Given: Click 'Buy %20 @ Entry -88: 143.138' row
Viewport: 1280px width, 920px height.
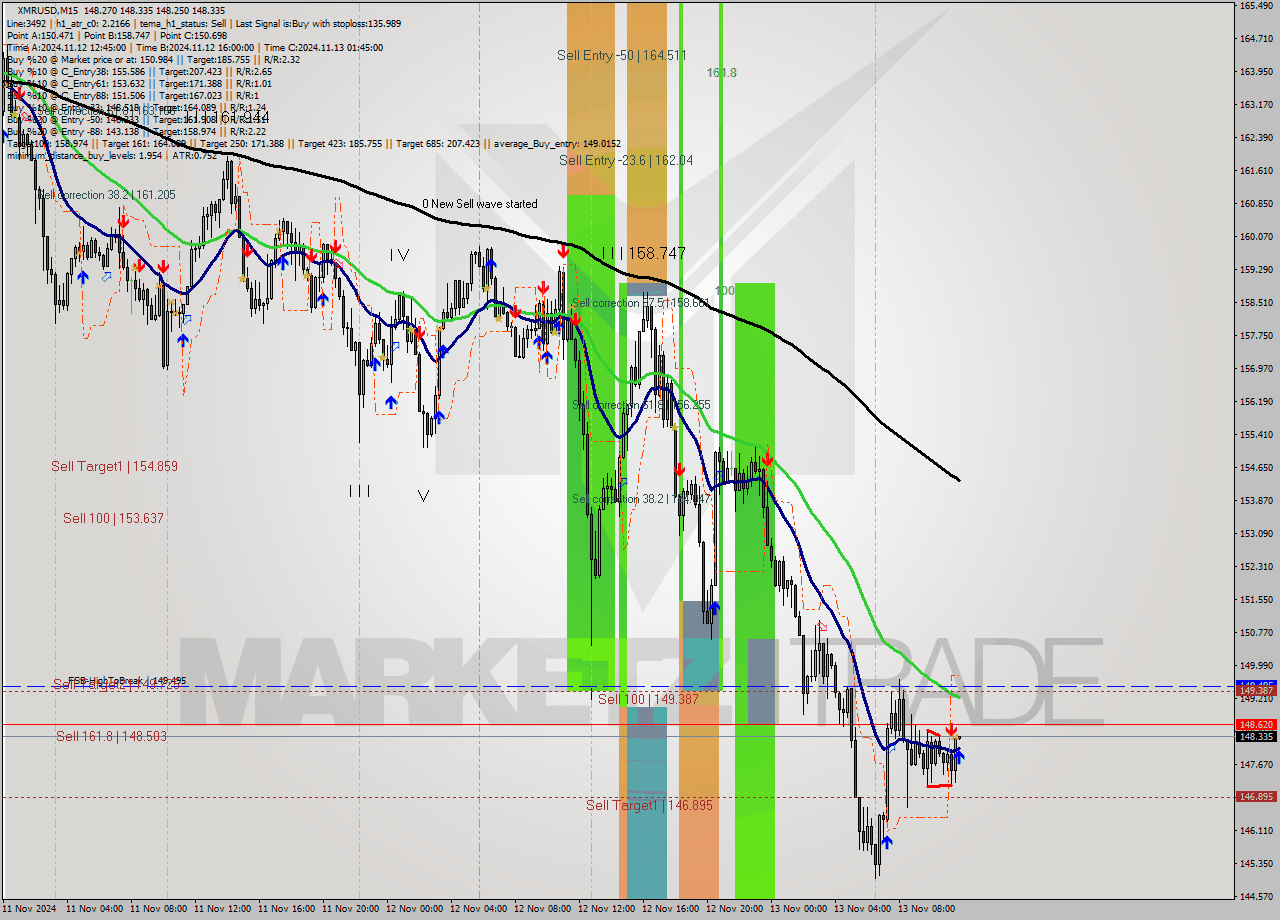Looking at the screenshot, I should [135, 131].
